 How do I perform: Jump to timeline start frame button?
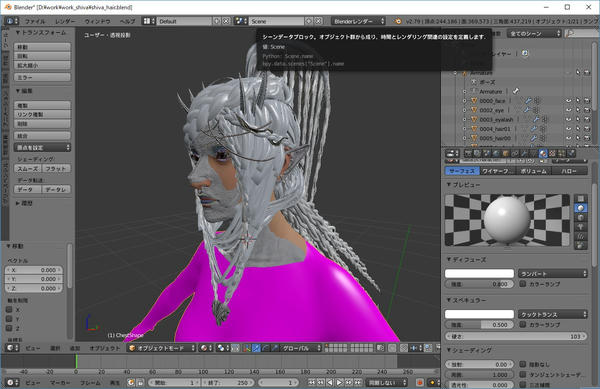click(311, 382)
